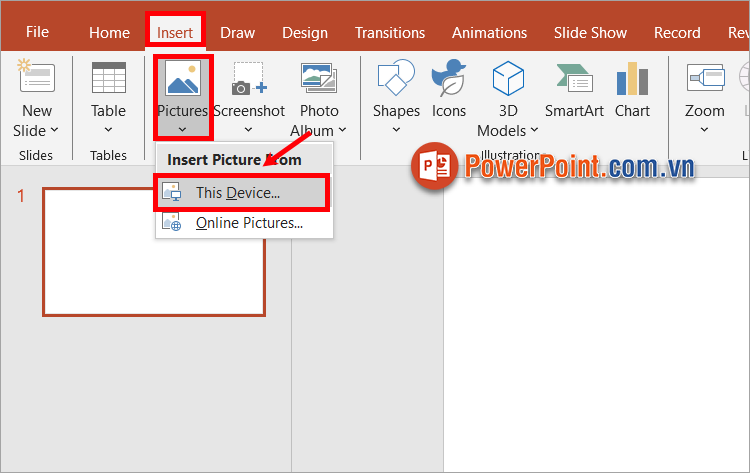Click the Pictures label text
Screen dimensions: 750x473
pyautogui.click(x=182, y=111)
